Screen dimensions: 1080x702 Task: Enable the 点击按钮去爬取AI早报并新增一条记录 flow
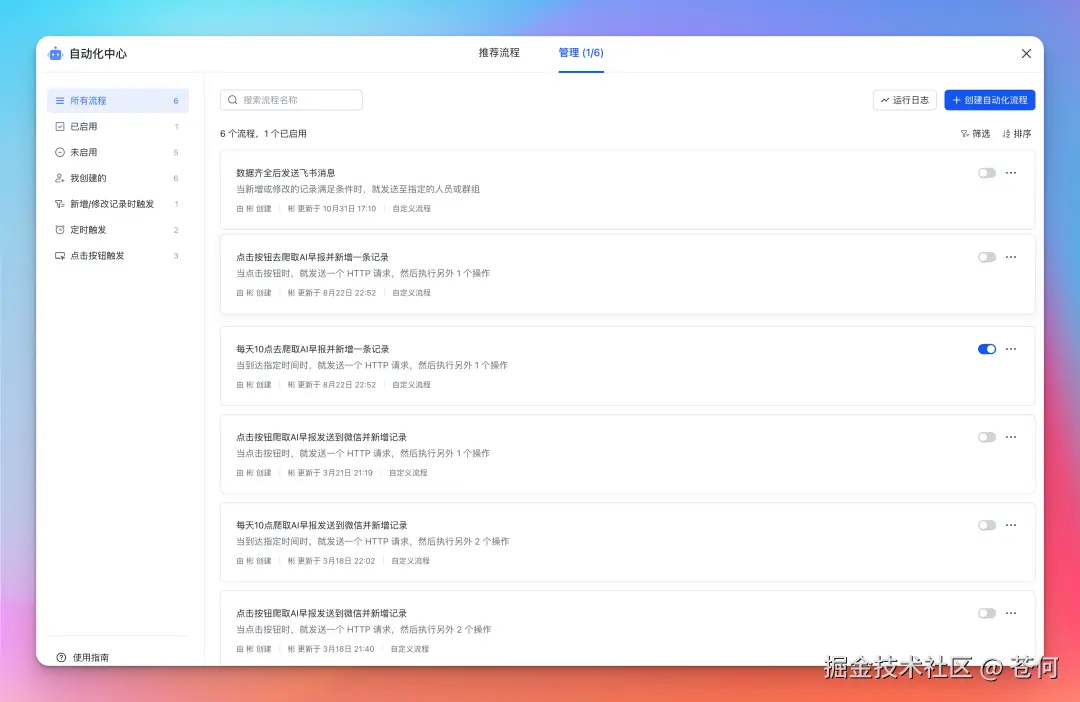coord(986,257)
